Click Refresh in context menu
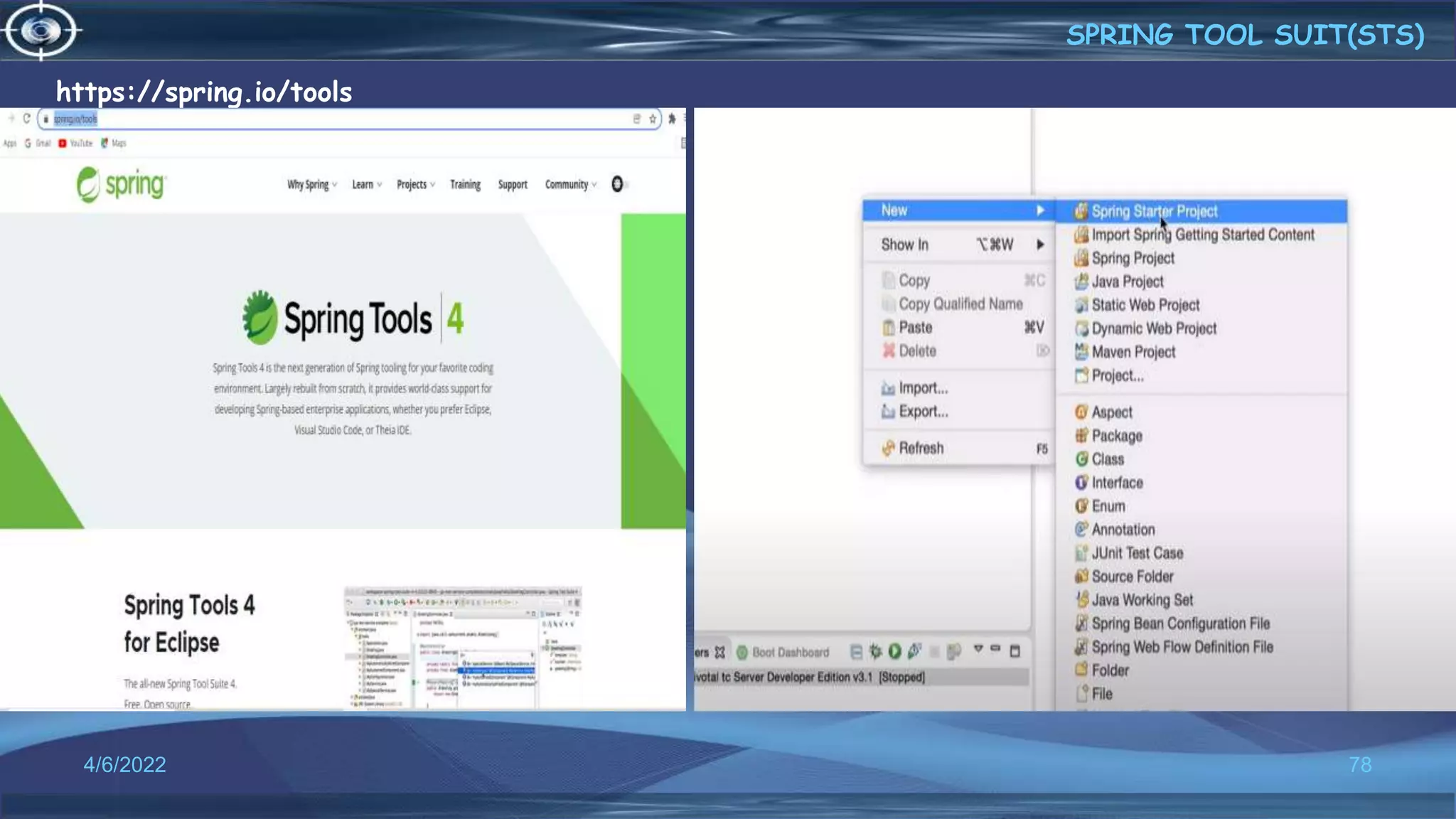The height and width of the screenshot is (819, 1456). pos(958,449)
